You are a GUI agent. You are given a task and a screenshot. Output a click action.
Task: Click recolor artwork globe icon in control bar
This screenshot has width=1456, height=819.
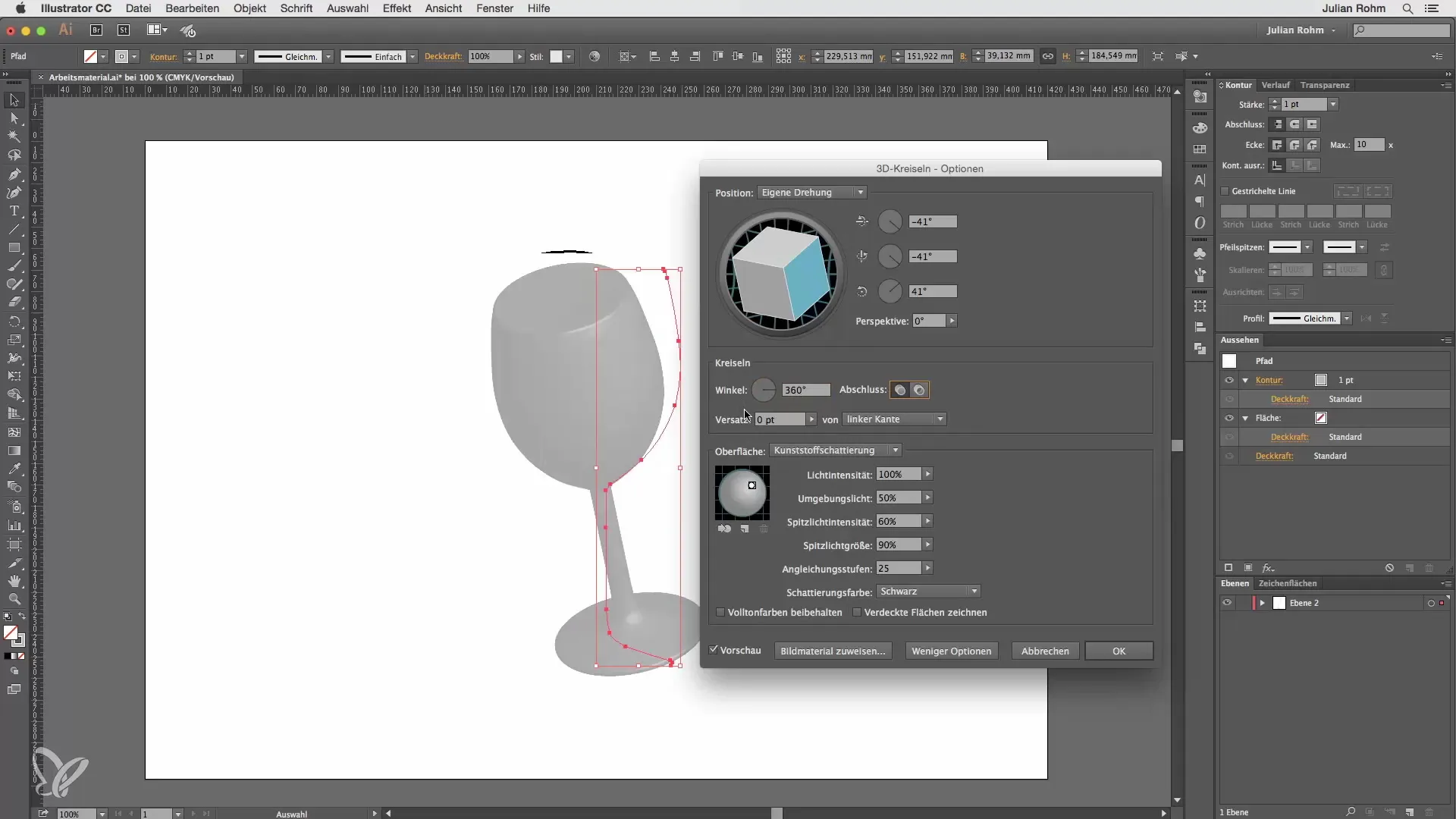tap(595, 56)
